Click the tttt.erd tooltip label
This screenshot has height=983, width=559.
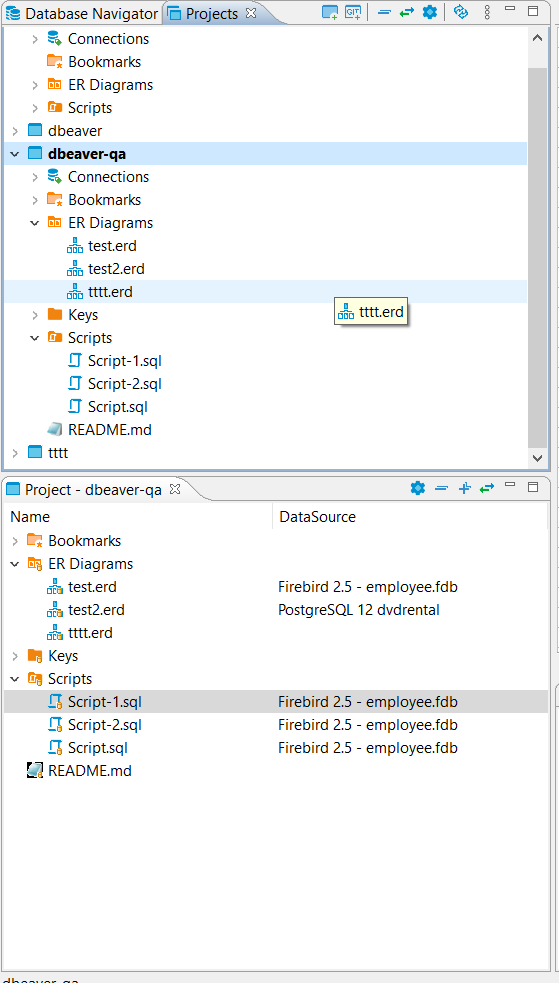(371, 312)
